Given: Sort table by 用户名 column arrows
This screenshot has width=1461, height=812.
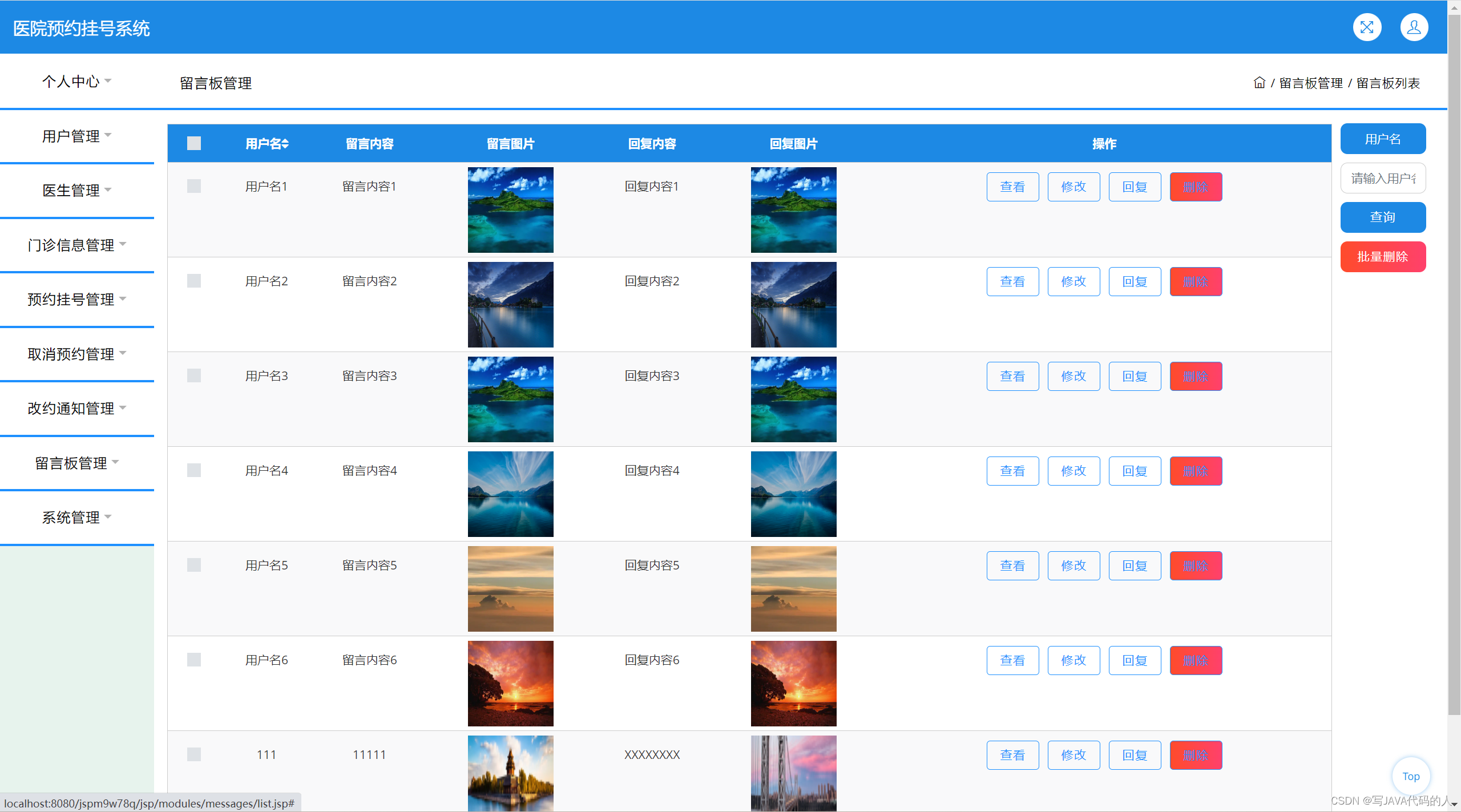Looking at the screenshot, I should click(285, 144).
